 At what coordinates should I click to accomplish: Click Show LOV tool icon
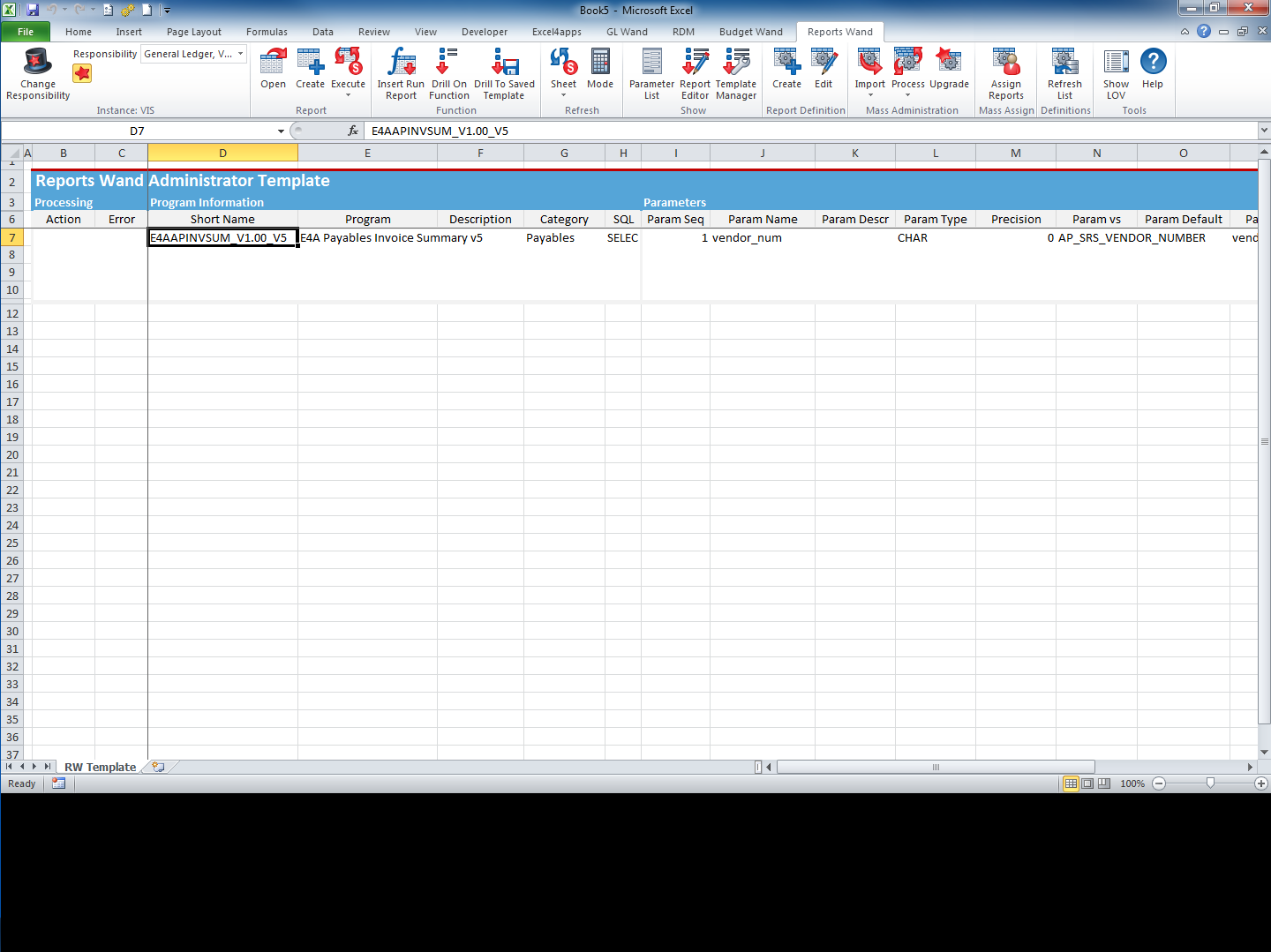[1116, 62]
